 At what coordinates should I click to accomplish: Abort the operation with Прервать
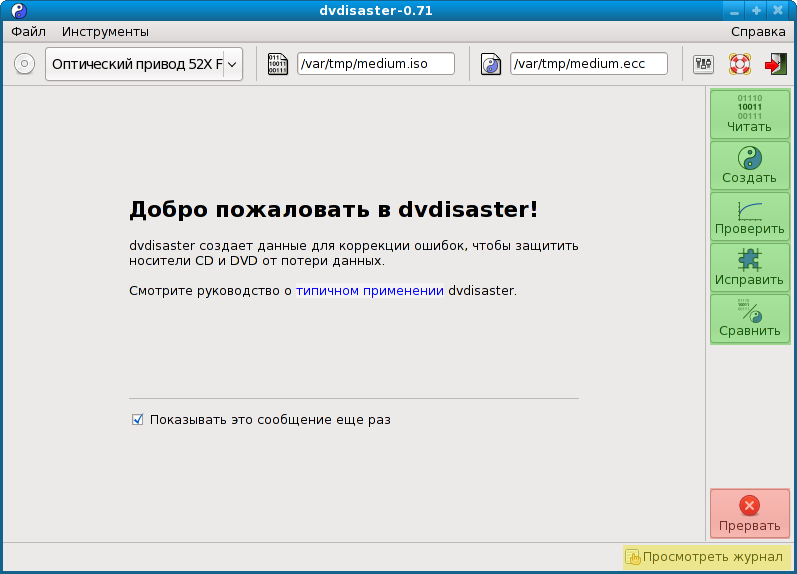click(750, 513)
